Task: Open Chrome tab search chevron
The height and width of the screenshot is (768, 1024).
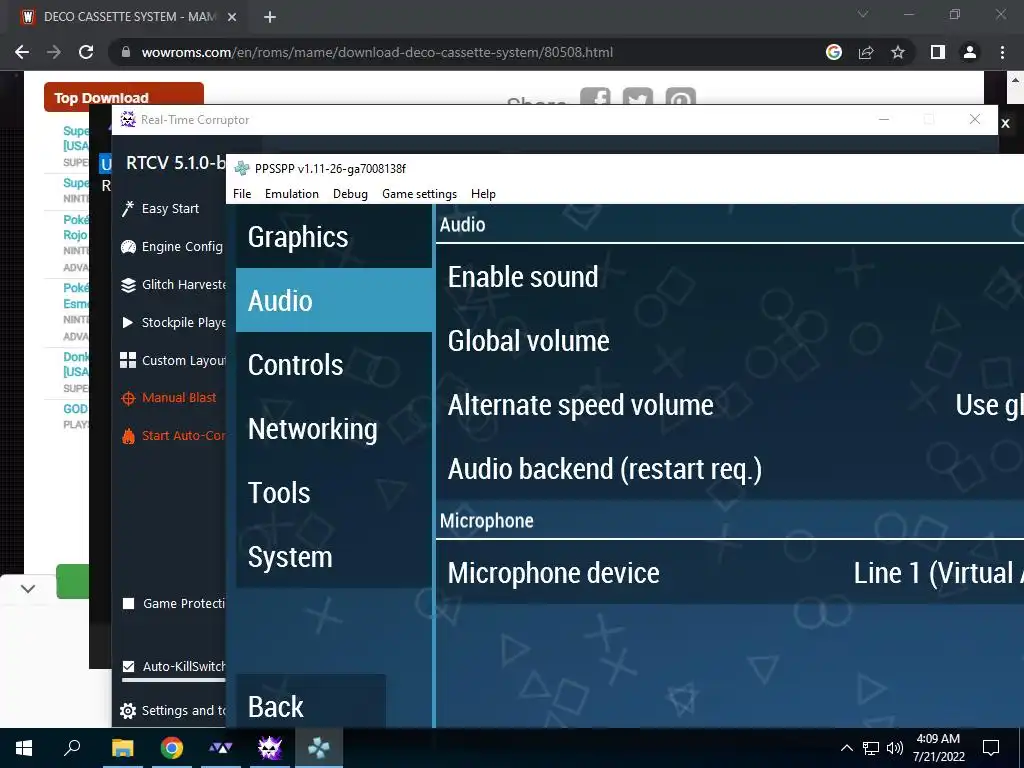Action: pos(863,14)
